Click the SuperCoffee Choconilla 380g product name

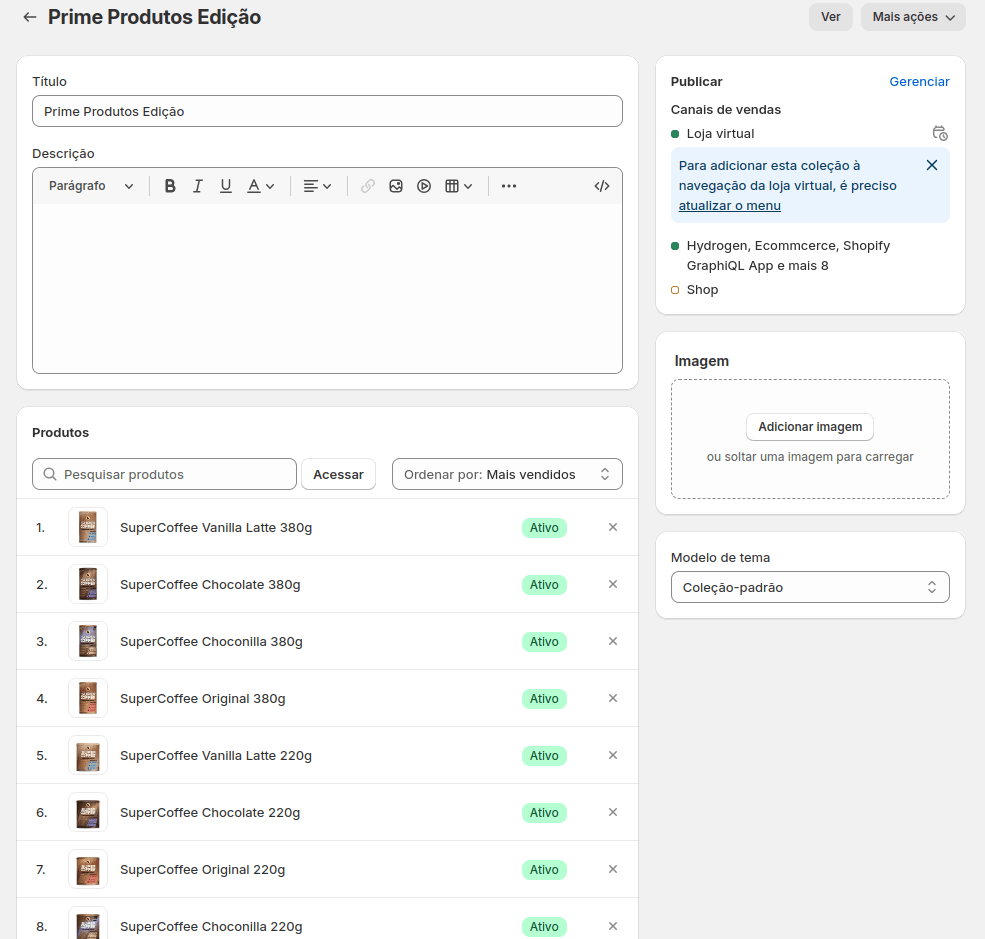click(211, 642)
